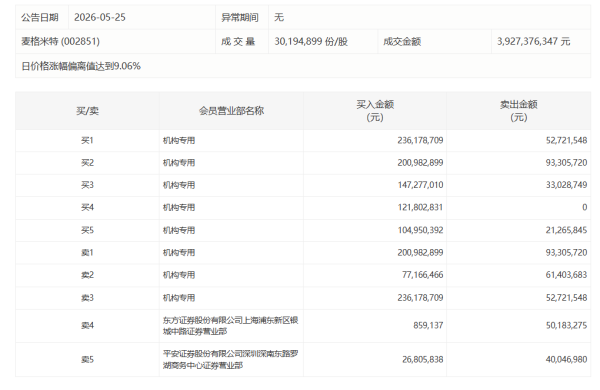Click the 成交金额 label

[402, 41]
